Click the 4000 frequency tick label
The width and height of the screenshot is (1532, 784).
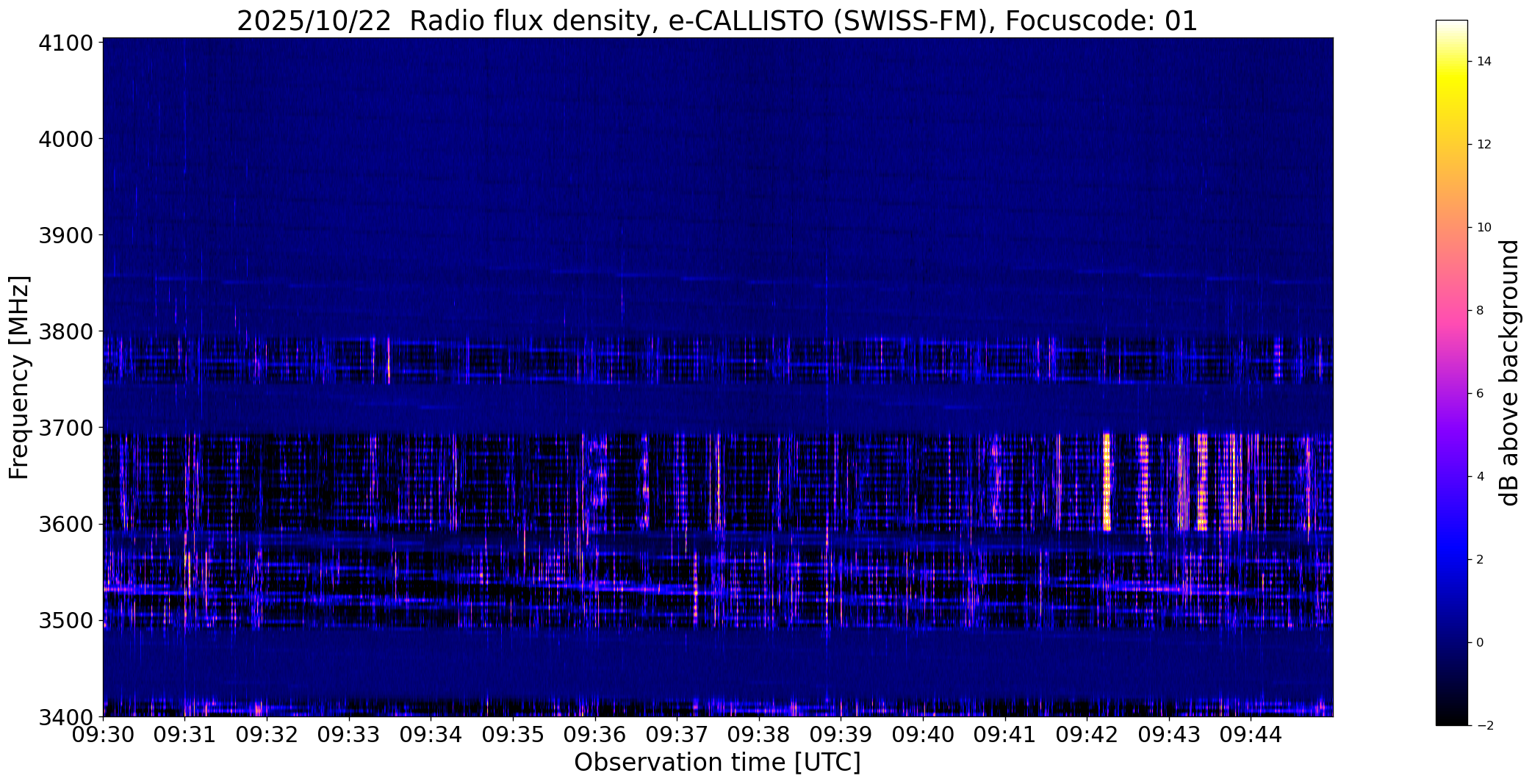click(67, 139)
